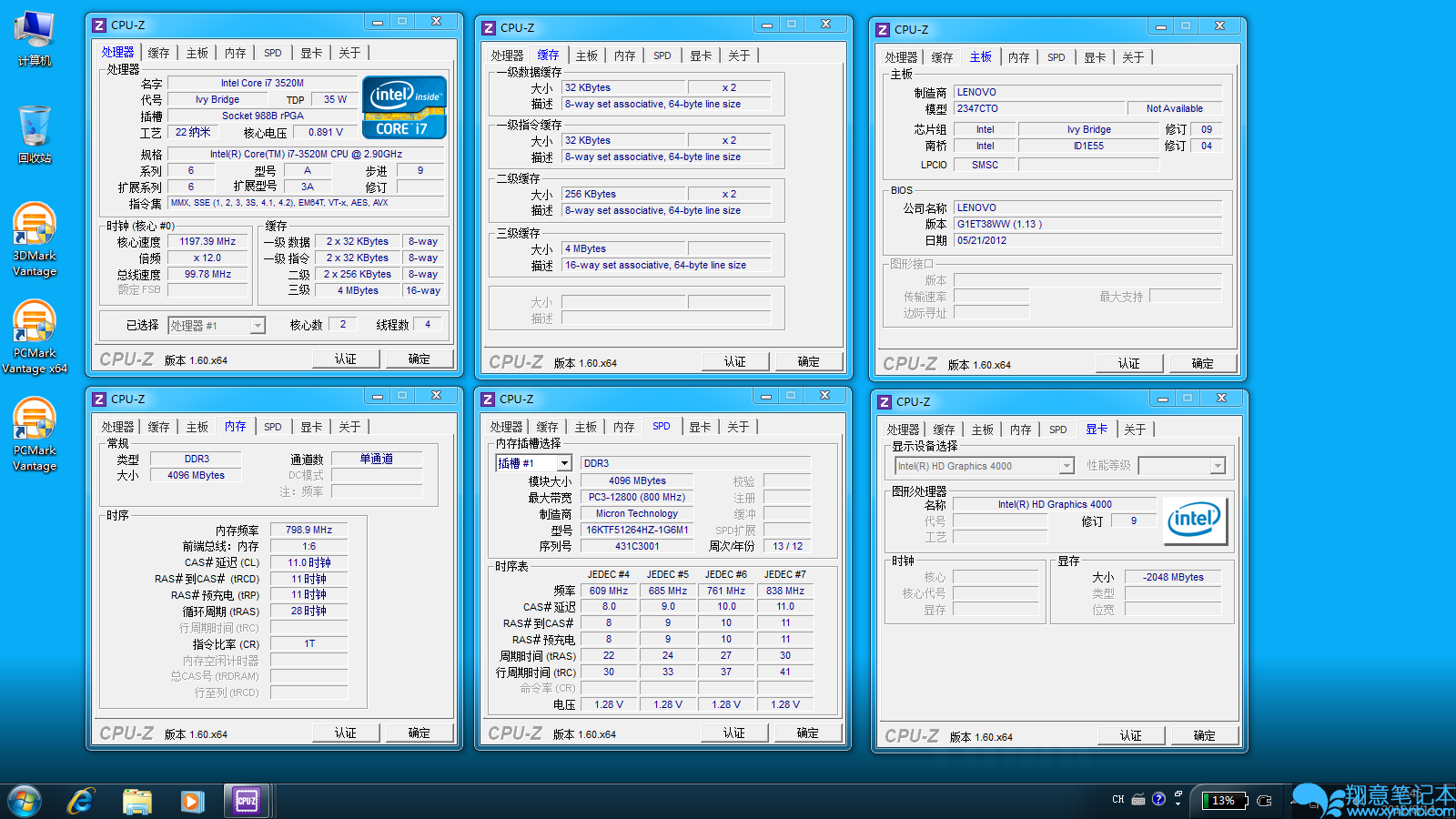This screenshot has height=819, width=1456.
Task: Click the Intel logo in graphics window
Action: pyautogui.click(x=1195, y=520)
